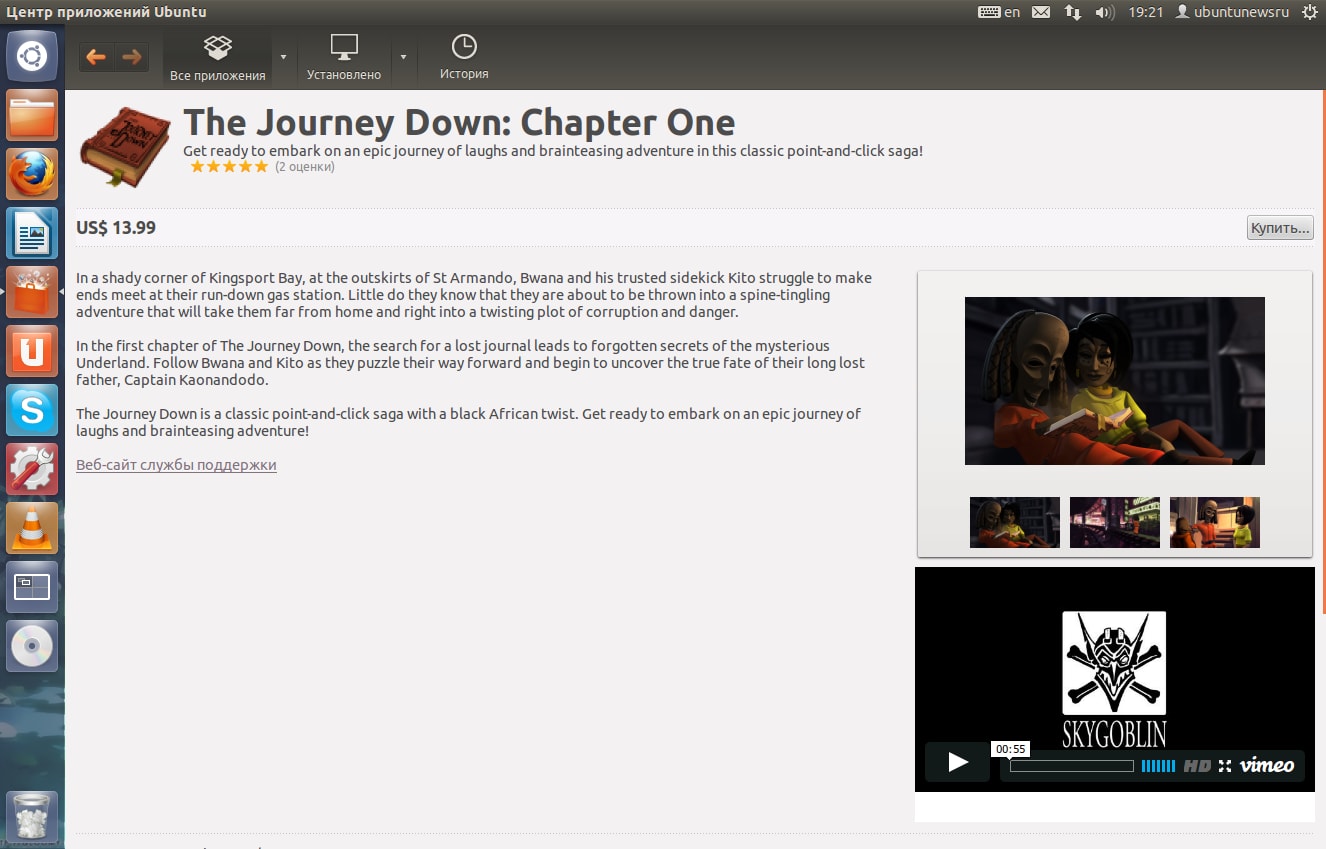Go forward with the right arrow button

[131, 57]
